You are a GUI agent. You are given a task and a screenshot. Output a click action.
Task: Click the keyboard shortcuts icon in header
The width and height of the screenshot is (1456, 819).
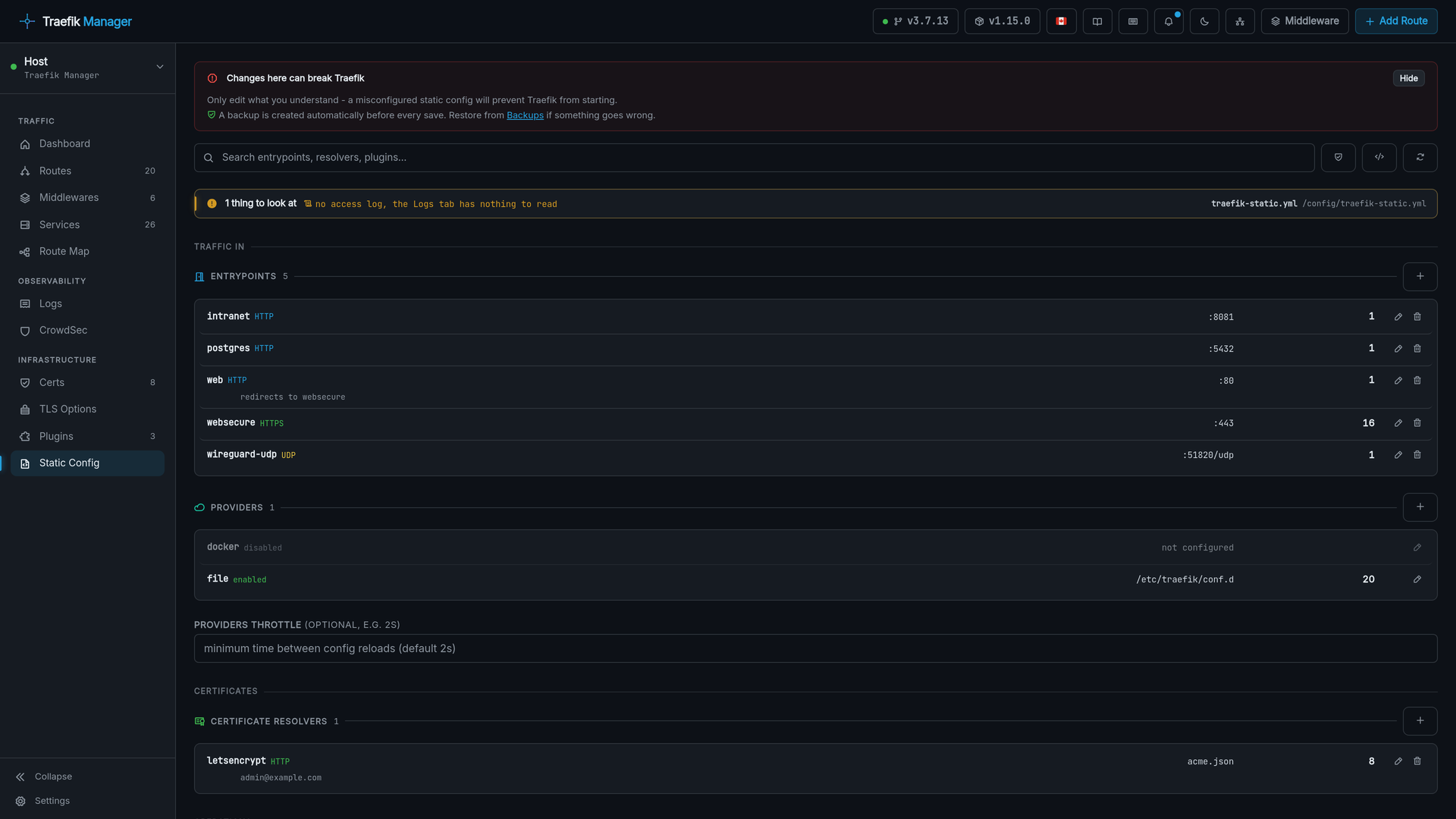pos(1133,21)
